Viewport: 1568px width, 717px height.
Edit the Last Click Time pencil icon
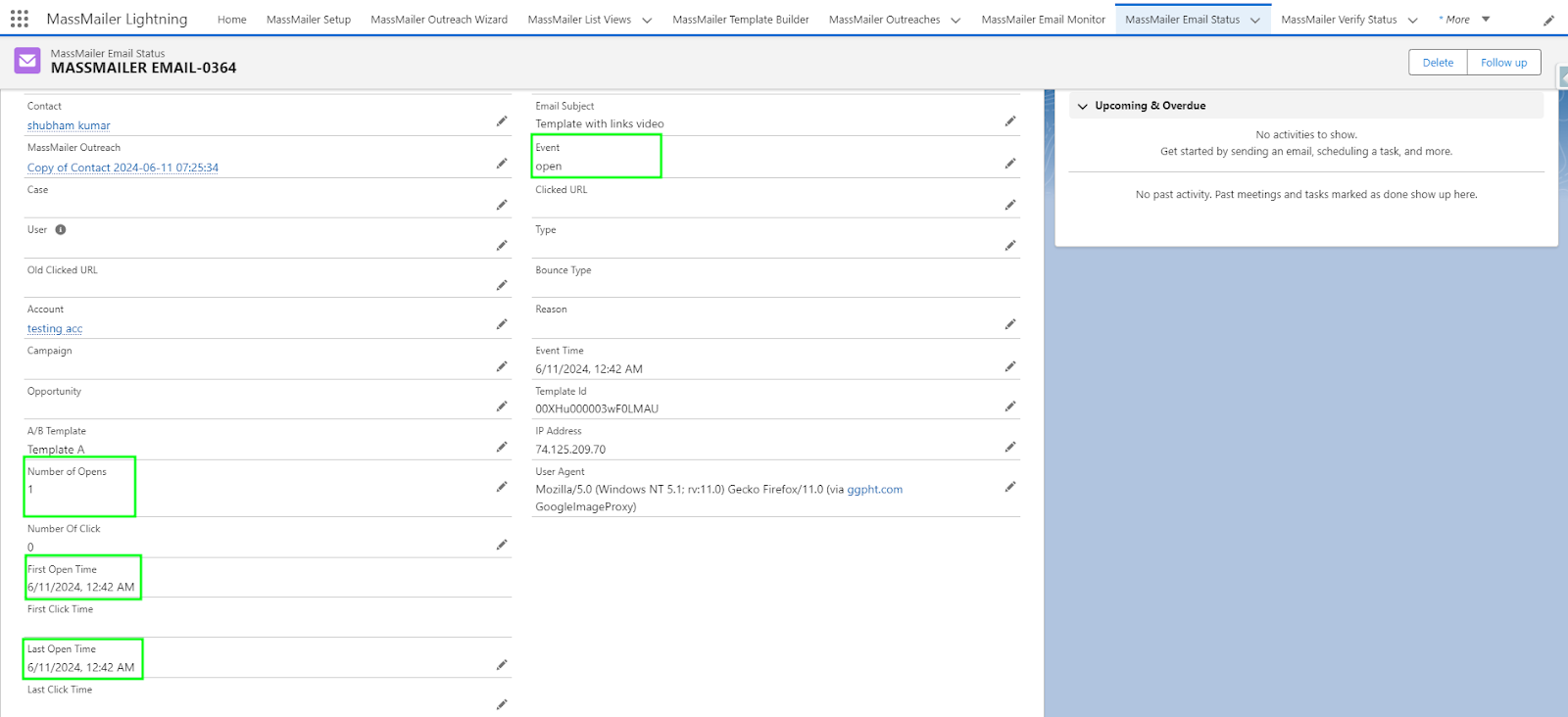502,704
